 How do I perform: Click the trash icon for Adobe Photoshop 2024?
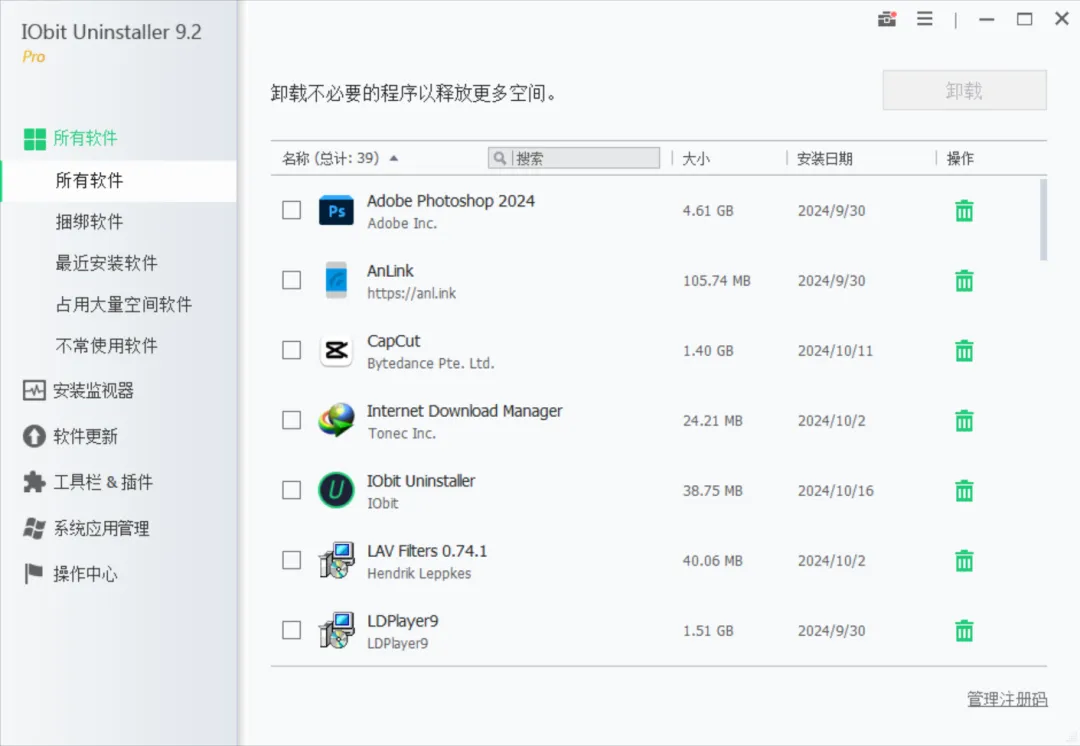click(x=964, y=211)
